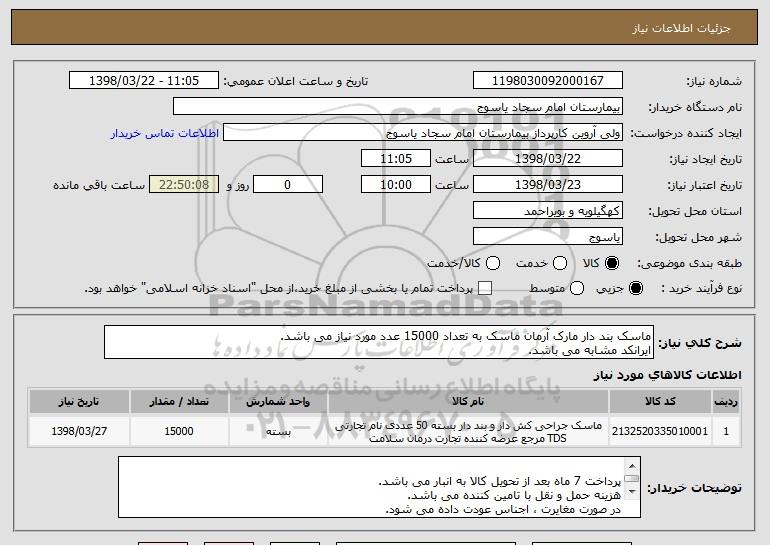Click the surgical mask product name cell

coord(468,431)
